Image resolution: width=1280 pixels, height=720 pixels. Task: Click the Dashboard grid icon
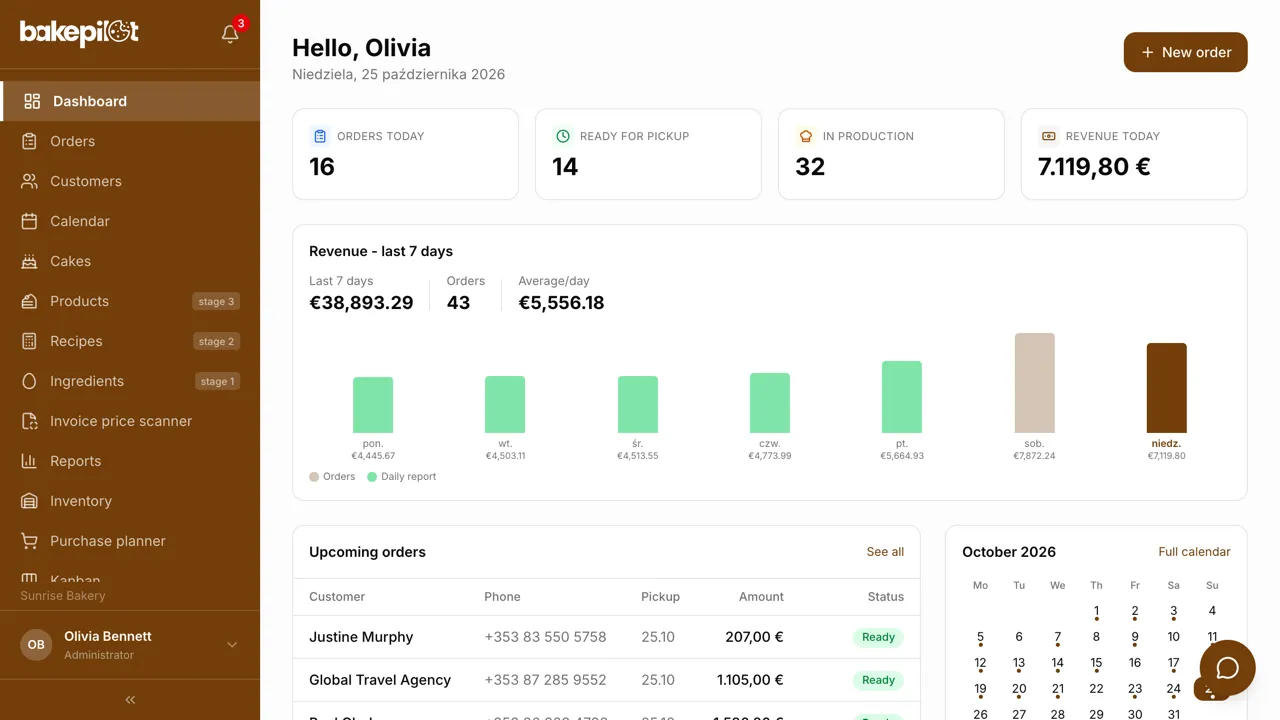pos(32,101)
